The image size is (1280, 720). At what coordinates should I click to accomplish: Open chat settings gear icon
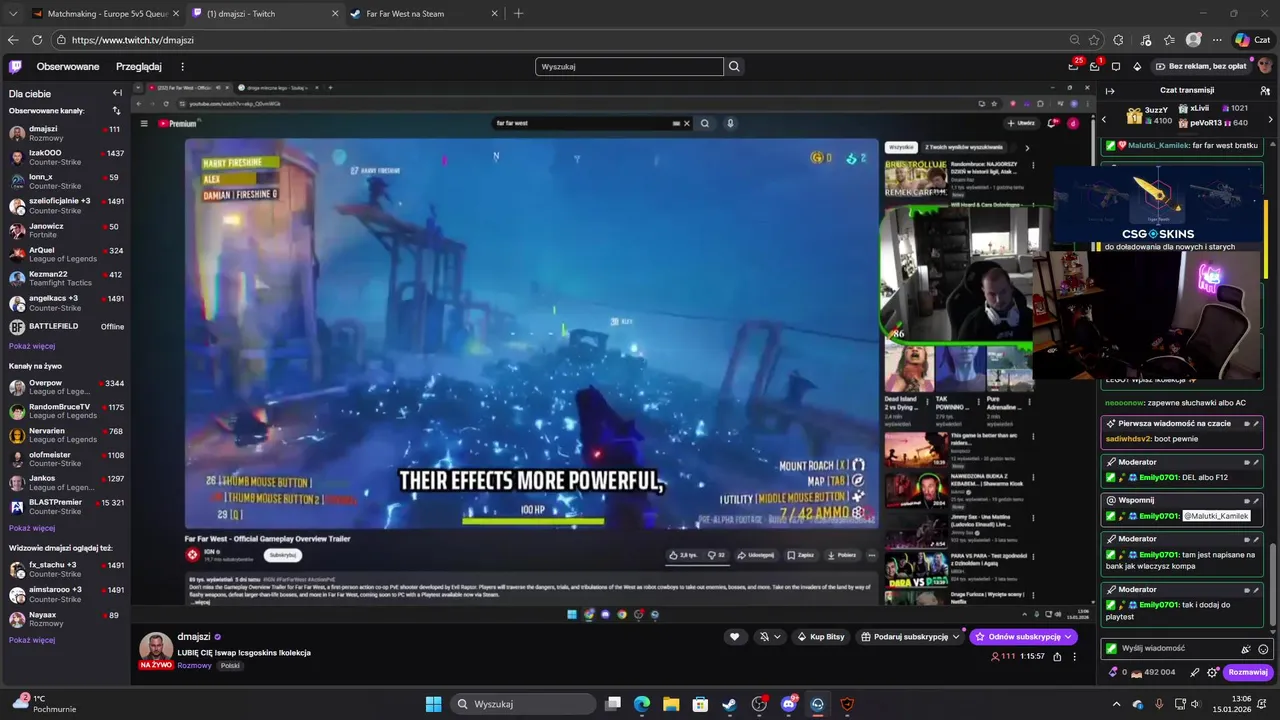click(1213, 672)
